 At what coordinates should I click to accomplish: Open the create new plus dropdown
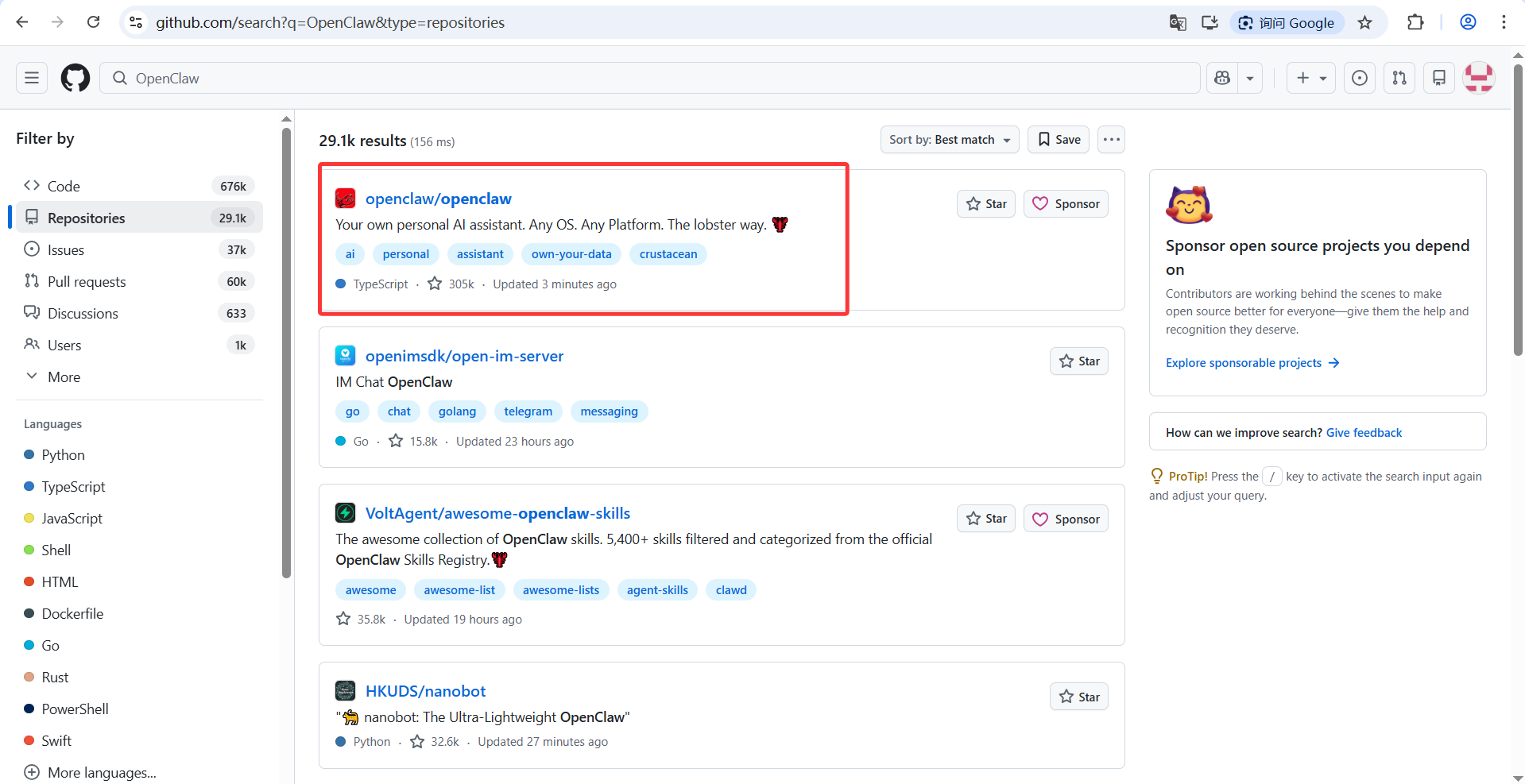[x=1311, y=78]
